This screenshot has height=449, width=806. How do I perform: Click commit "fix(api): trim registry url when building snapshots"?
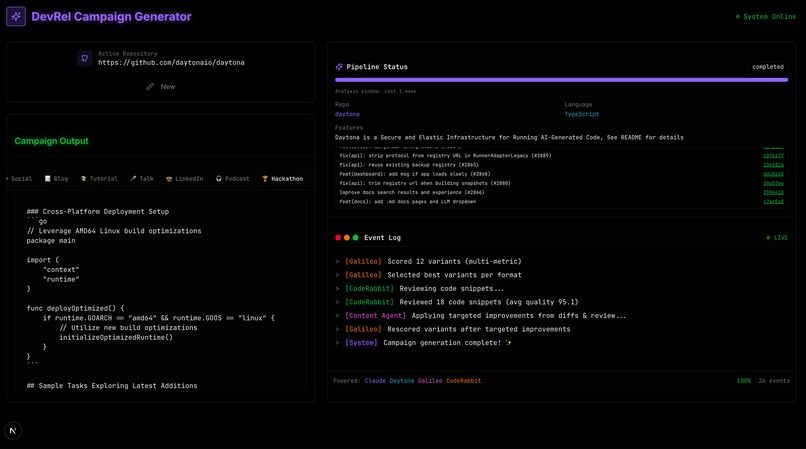click(x=425, y=184)
